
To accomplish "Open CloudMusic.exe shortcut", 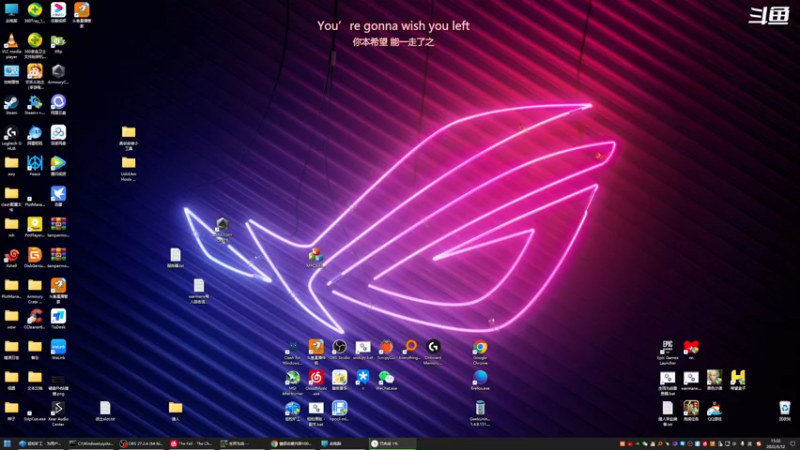I will tap(316, 383).
